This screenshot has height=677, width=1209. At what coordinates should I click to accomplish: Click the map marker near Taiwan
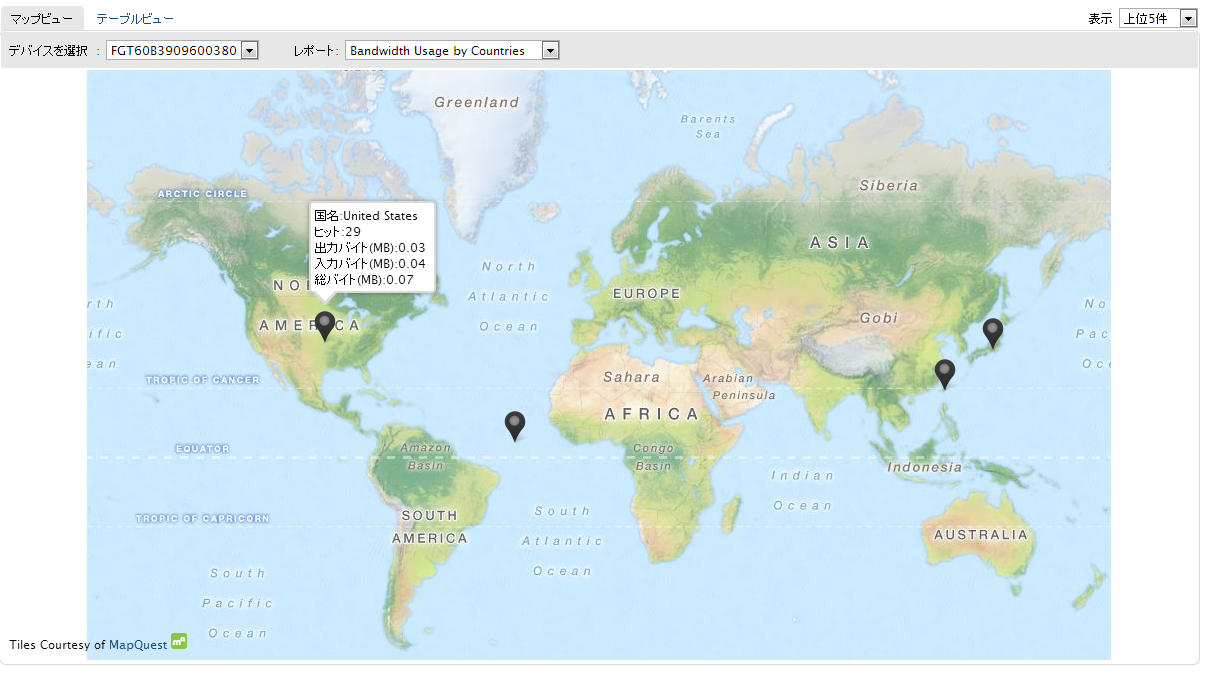point(945,374)
